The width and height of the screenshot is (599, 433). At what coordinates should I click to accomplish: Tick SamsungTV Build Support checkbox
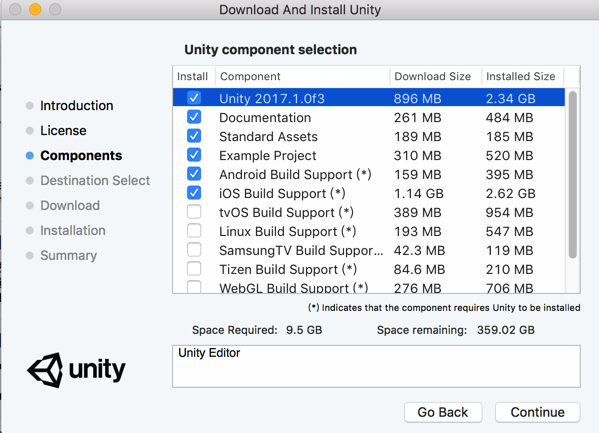click(x=194, y=250)
